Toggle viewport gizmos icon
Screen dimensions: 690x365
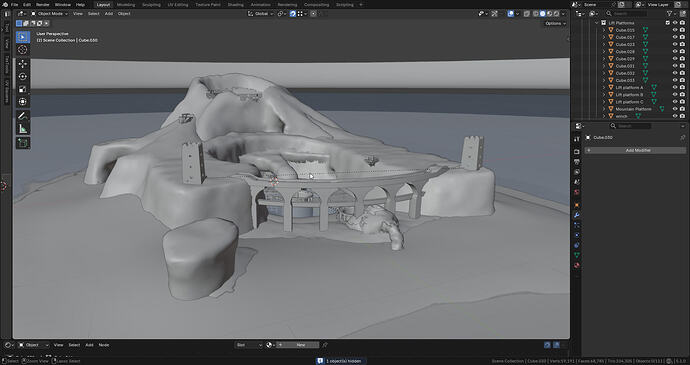(495, 14)
